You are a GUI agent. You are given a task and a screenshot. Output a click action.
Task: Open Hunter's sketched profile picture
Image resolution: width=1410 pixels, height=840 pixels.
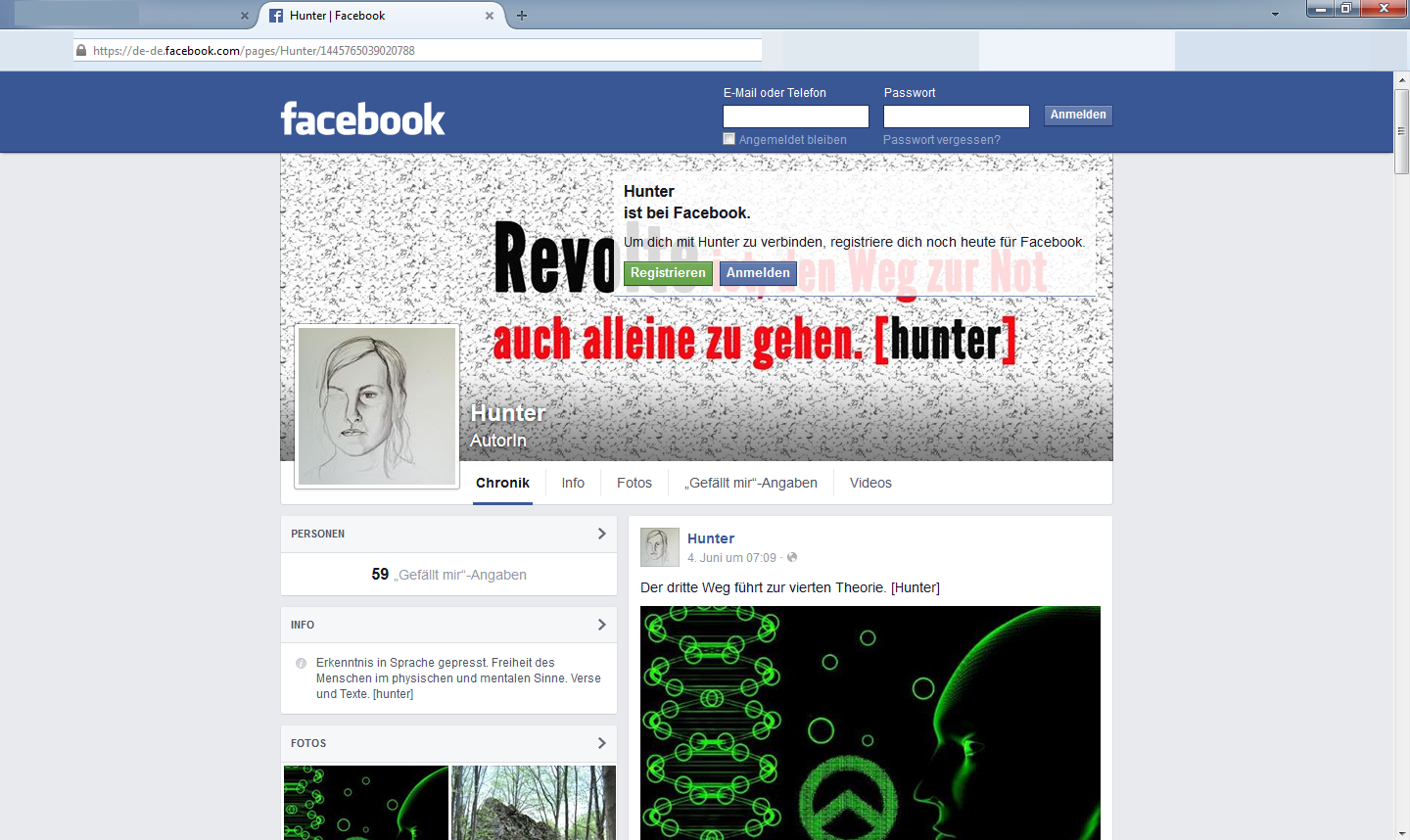point(377,406)
